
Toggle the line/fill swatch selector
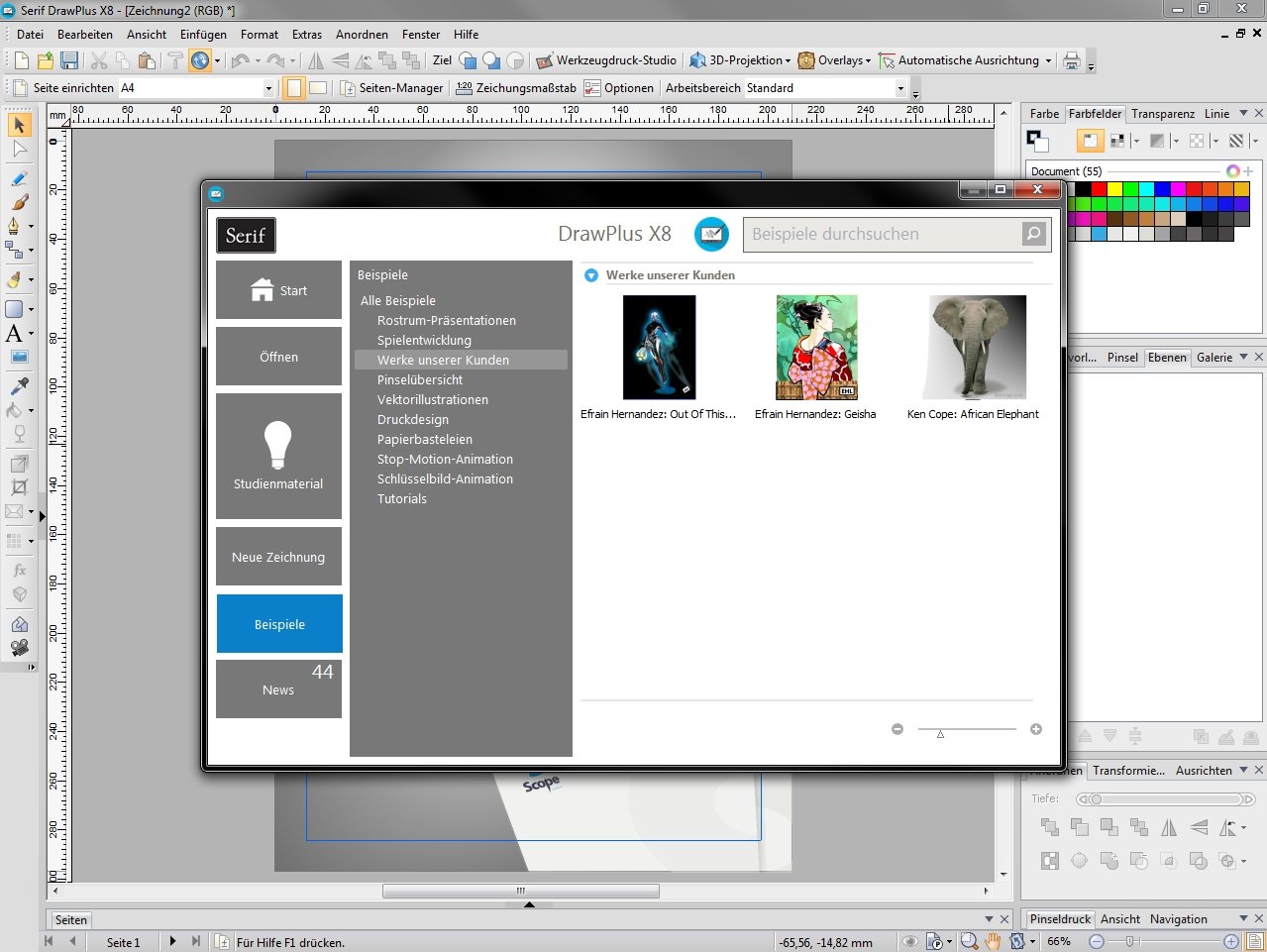pos(1037,141)
